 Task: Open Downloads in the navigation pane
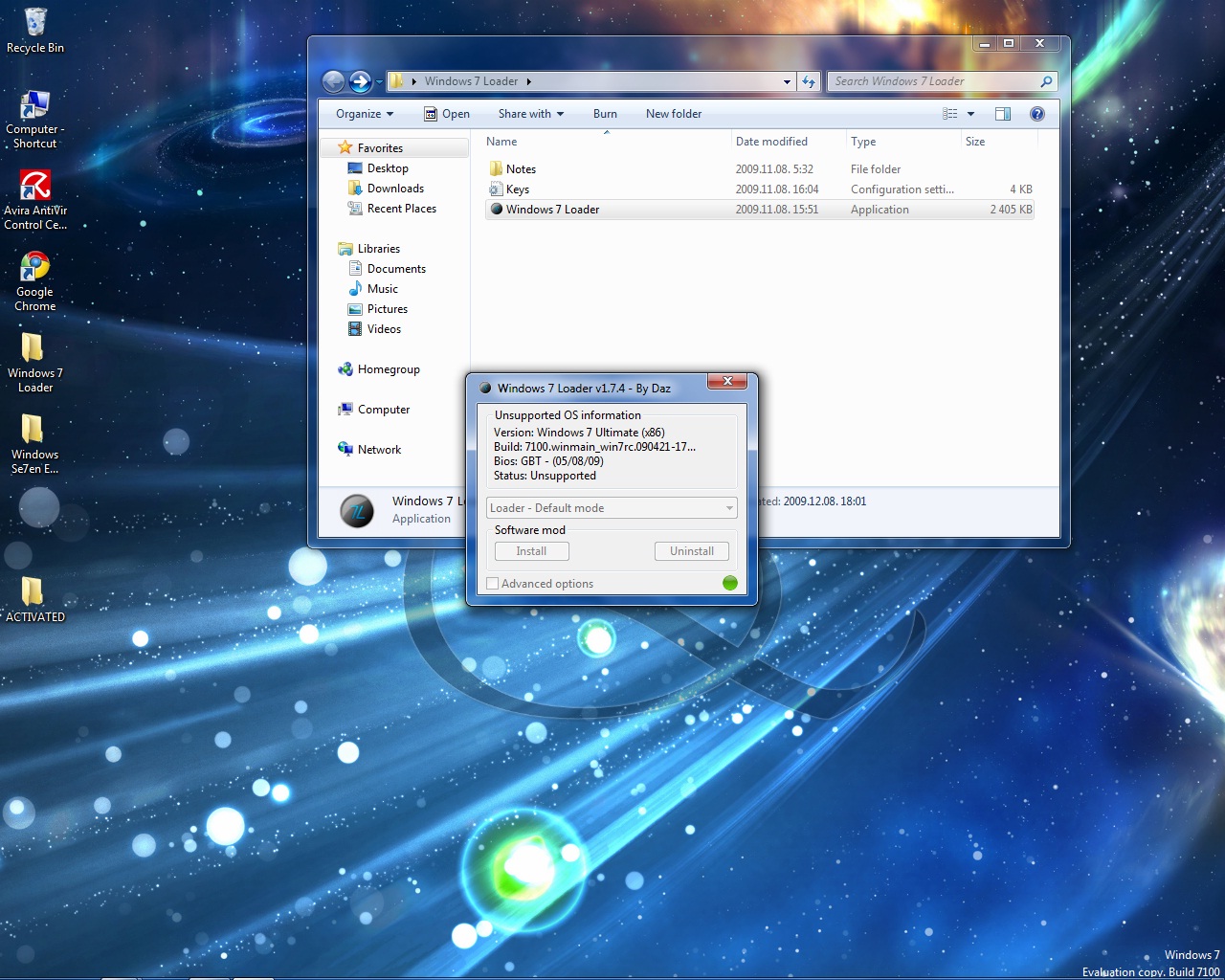395,189
